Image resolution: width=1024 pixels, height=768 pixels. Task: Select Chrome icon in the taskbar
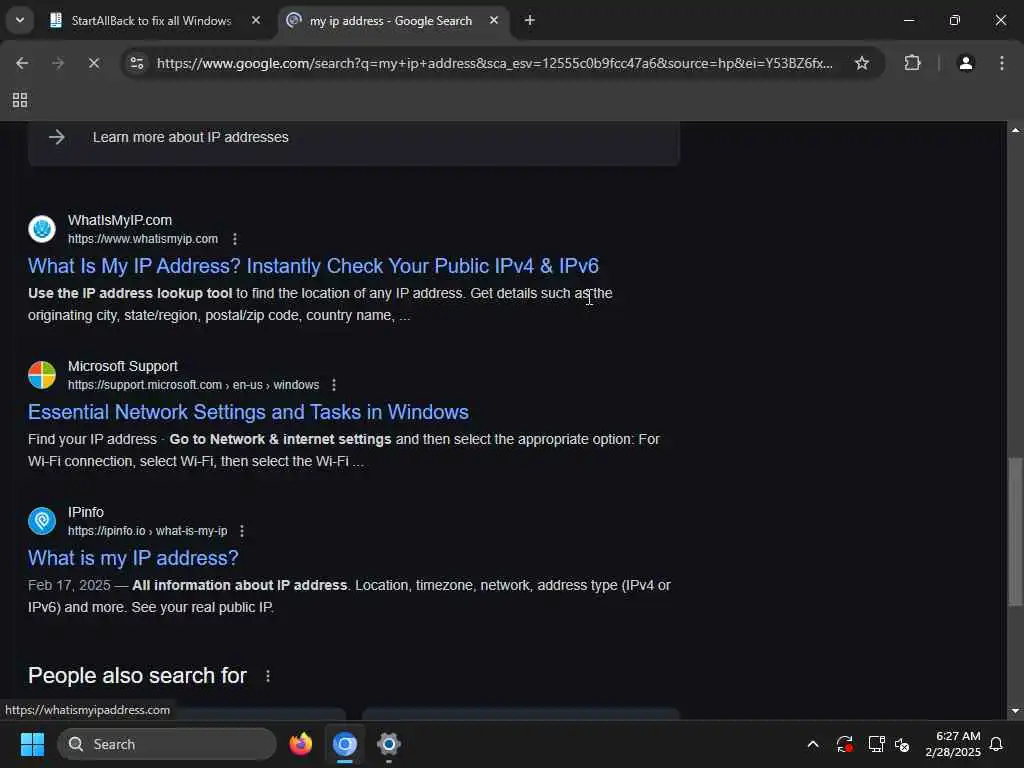pos(345,744)
